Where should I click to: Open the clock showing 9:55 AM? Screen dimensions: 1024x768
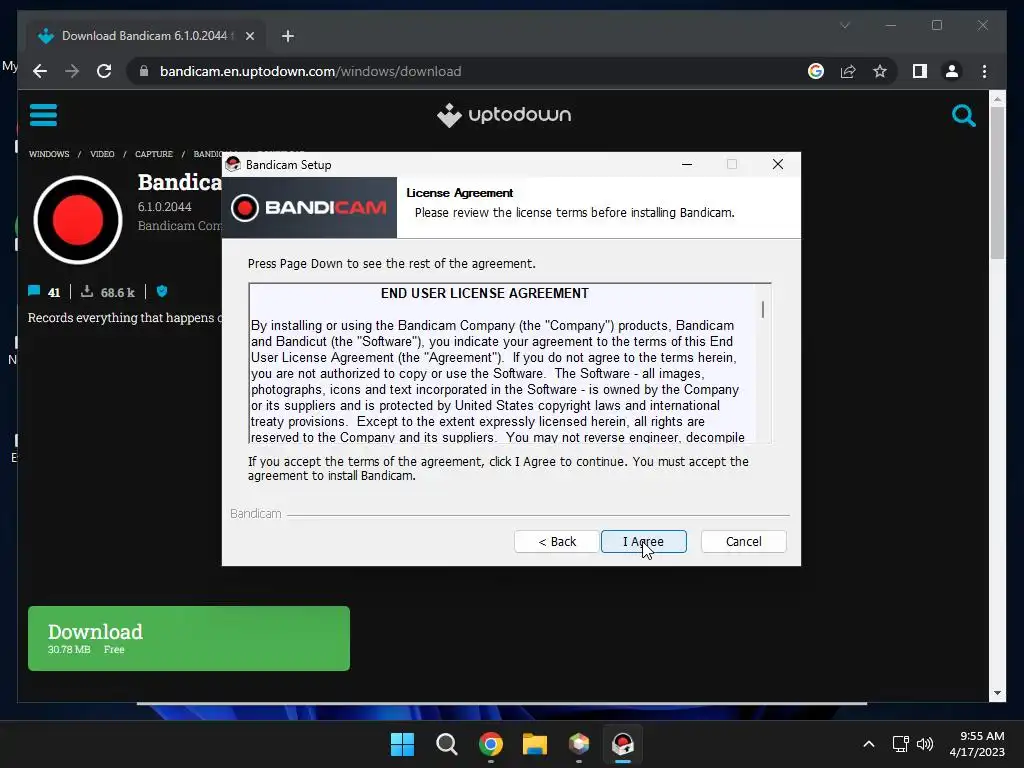click(x=977, y=744)
